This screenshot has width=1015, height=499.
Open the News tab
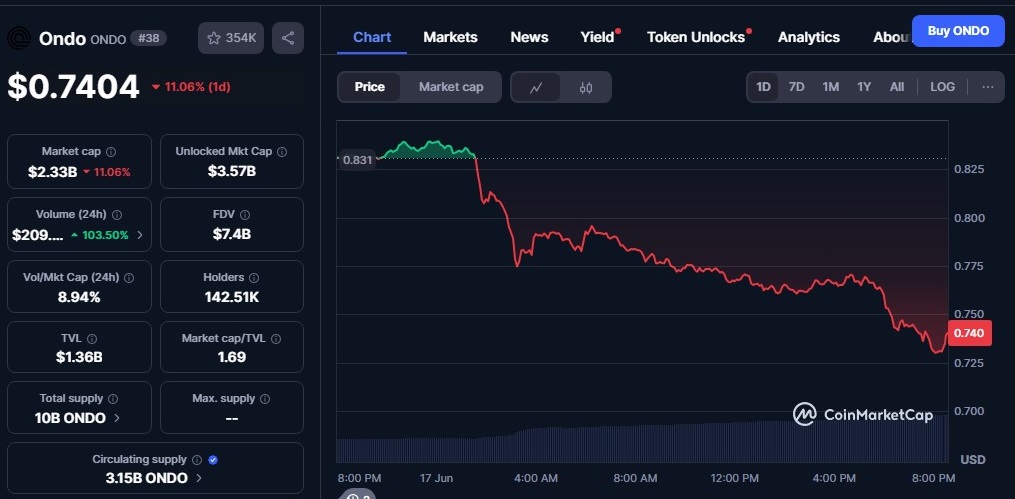(x=529, y=38)
